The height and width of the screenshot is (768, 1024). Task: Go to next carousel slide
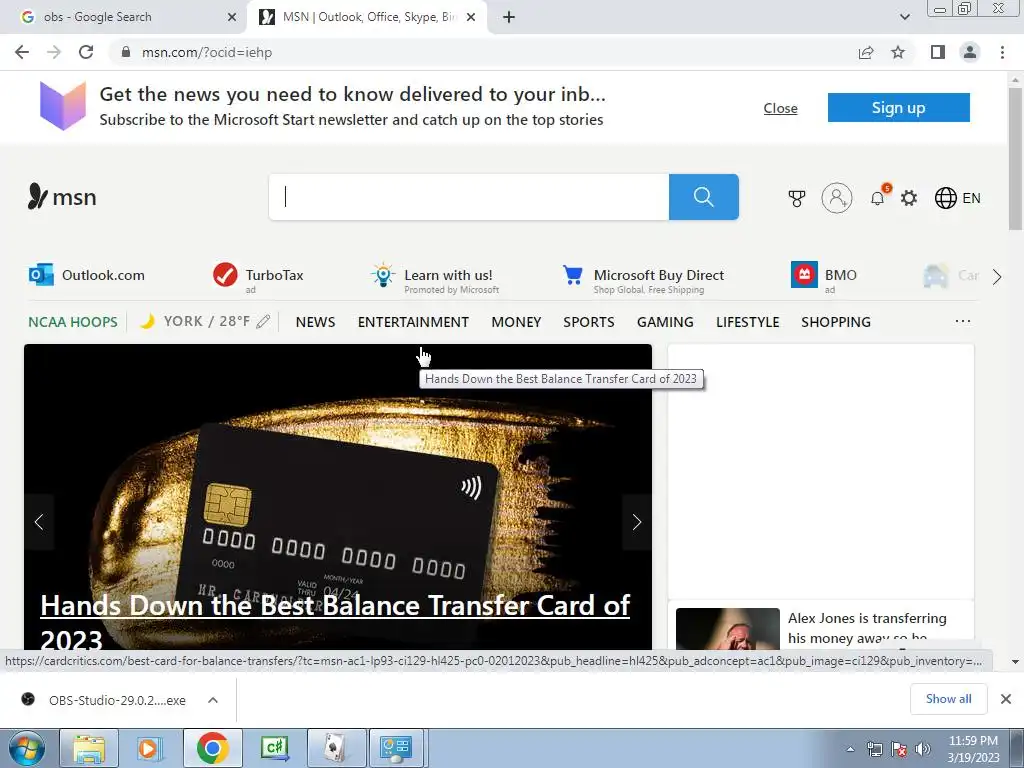pyautogui.click(x=637, y=522)
